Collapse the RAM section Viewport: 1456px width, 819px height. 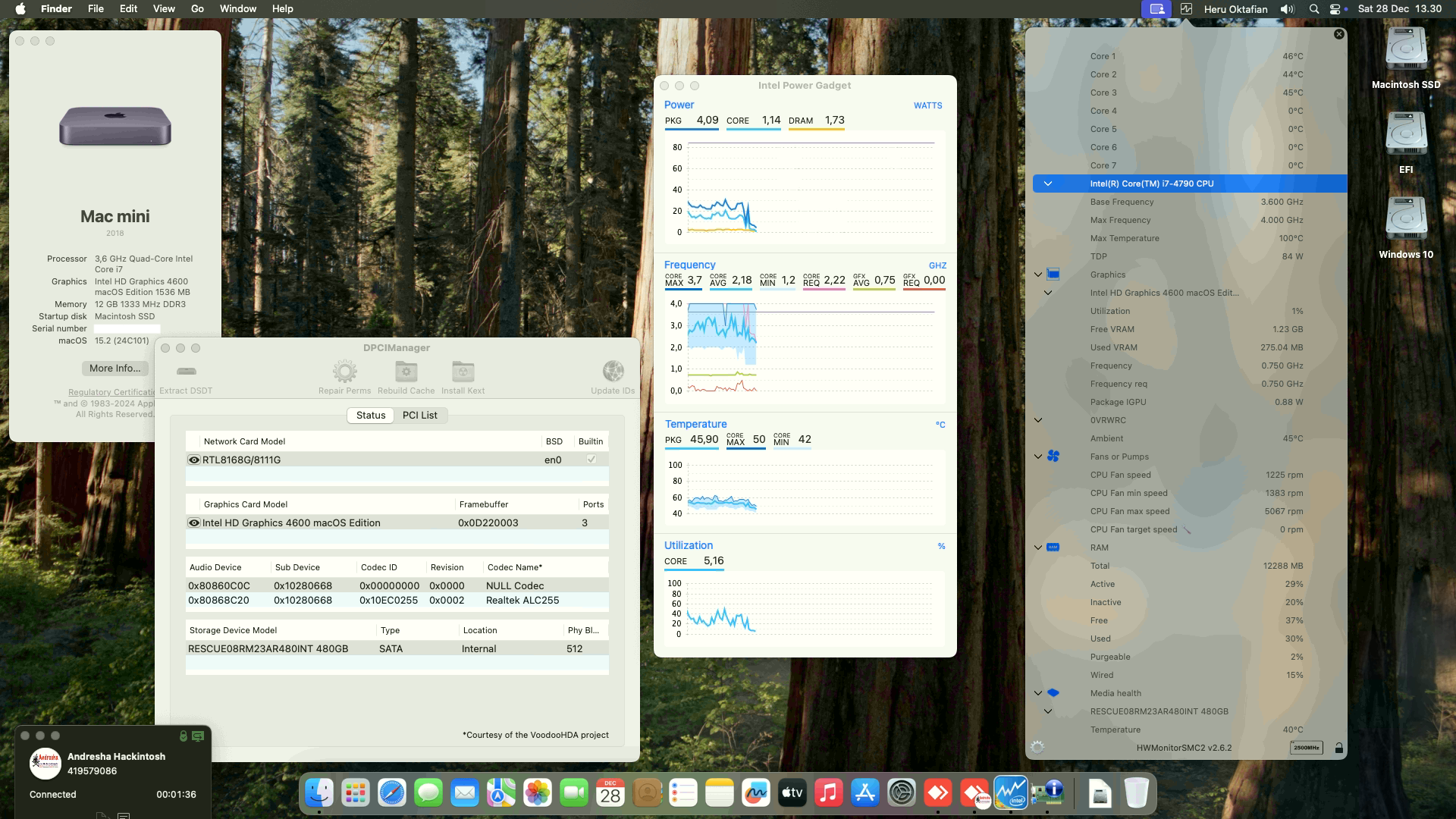[1038, 548]
